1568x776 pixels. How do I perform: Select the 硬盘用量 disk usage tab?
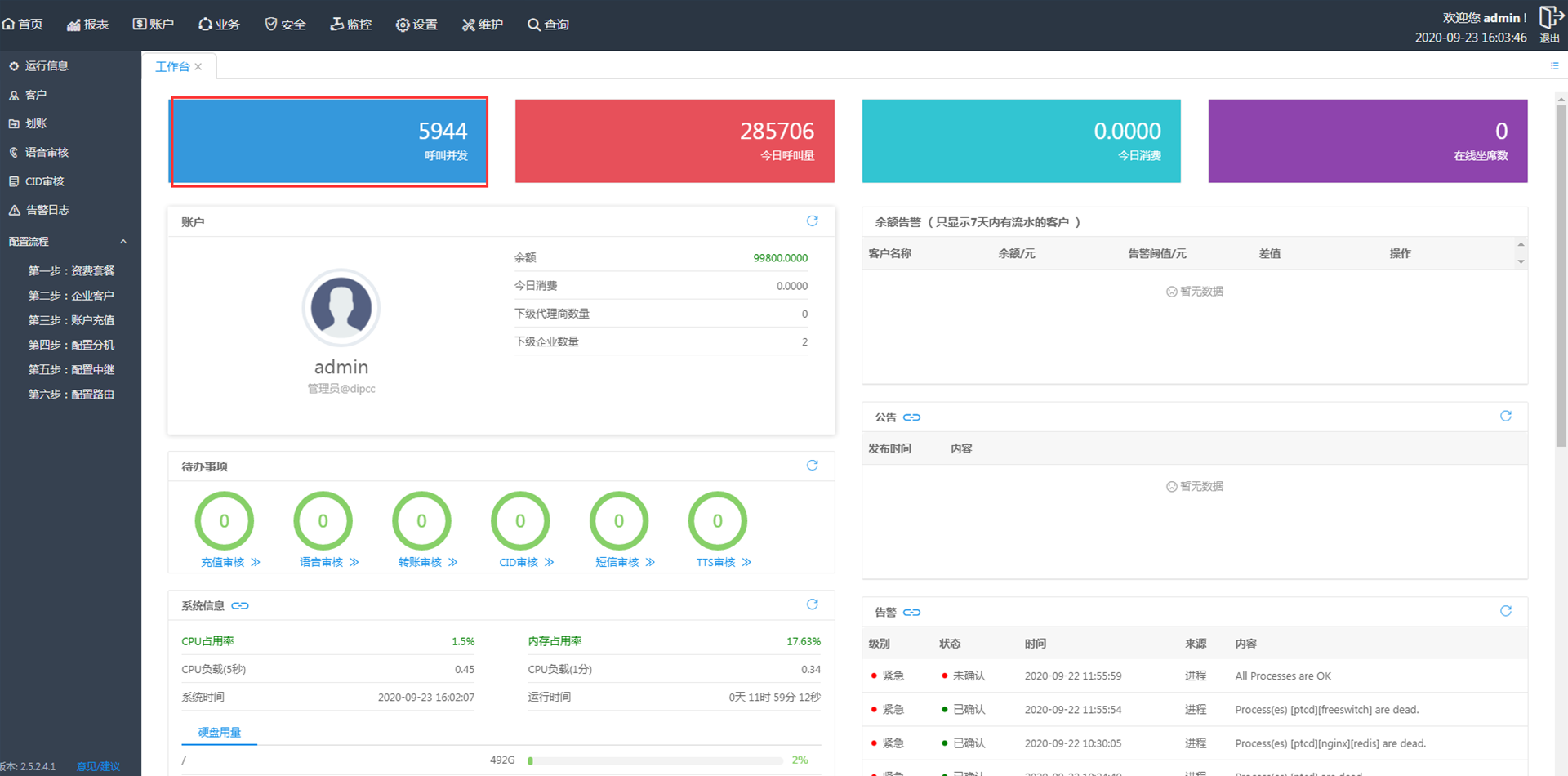pos(219,733)
